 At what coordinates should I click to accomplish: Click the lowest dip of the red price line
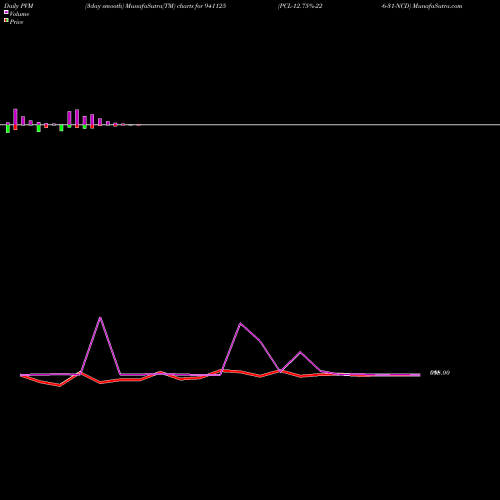pos(60,386)
